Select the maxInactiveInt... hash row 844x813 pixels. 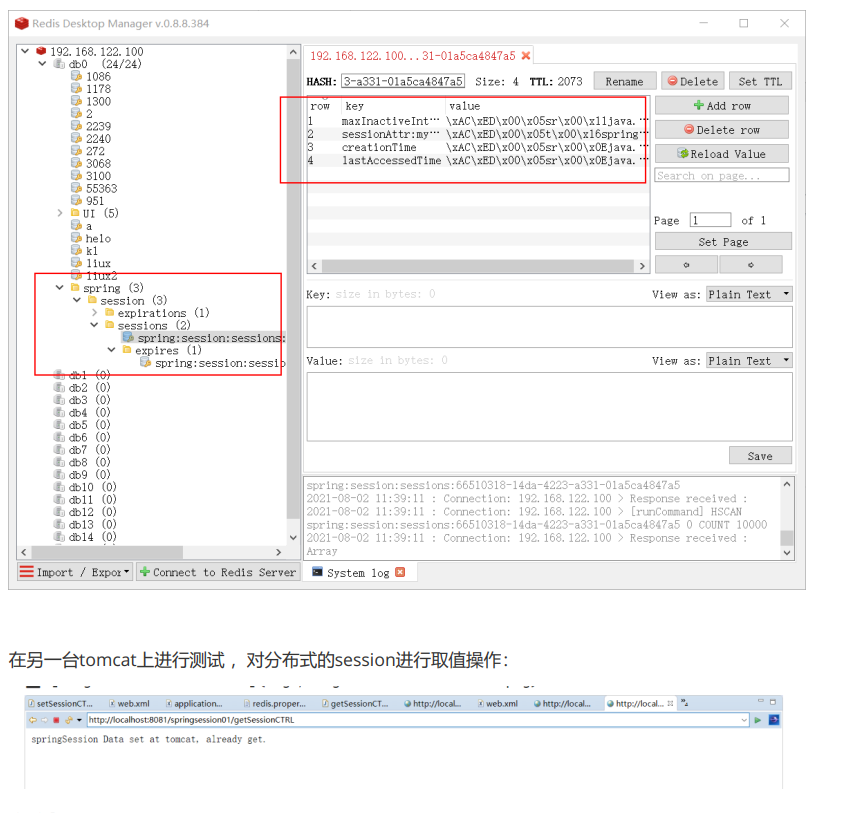pos(478,121)
